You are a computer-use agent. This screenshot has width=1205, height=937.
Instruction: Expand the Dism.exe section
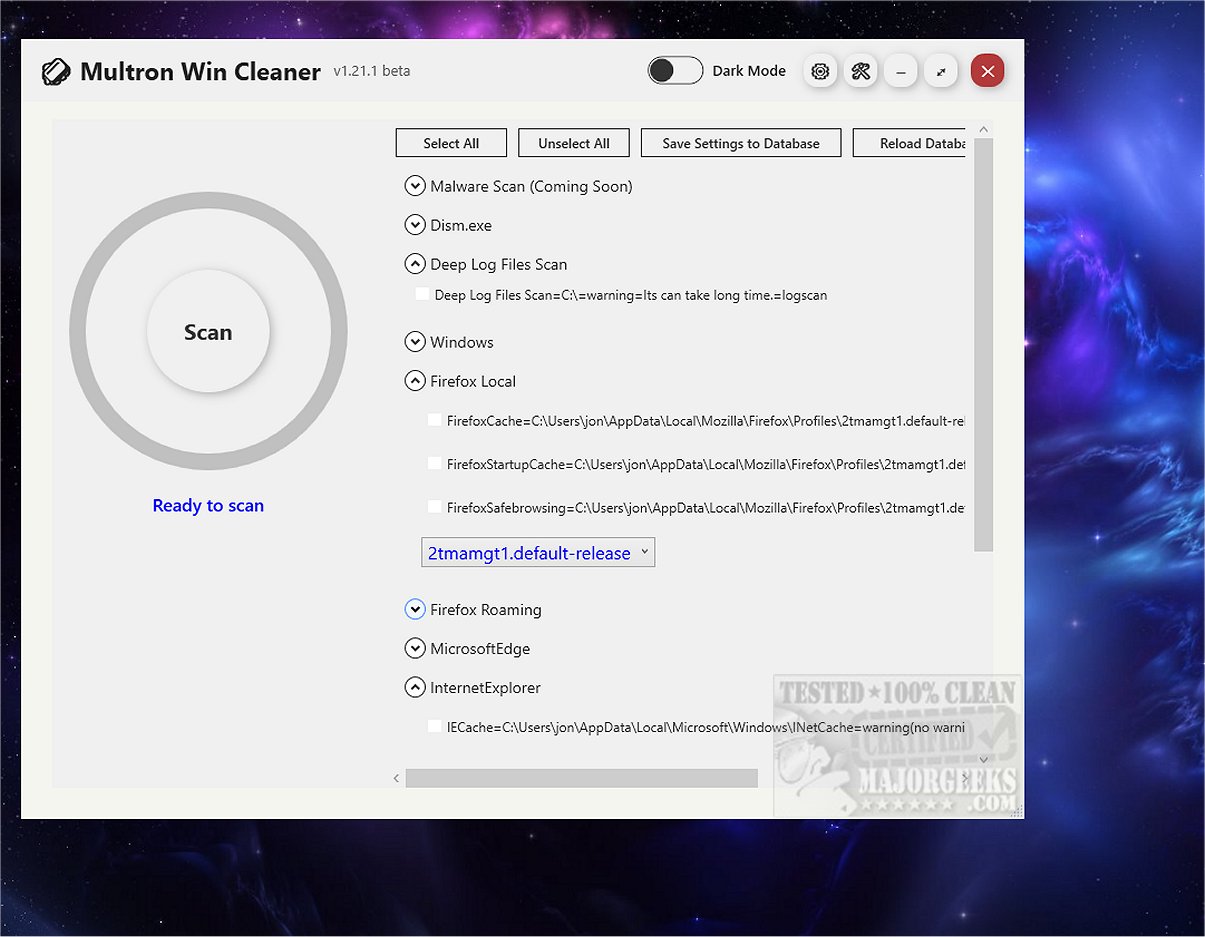coord(415,225)
